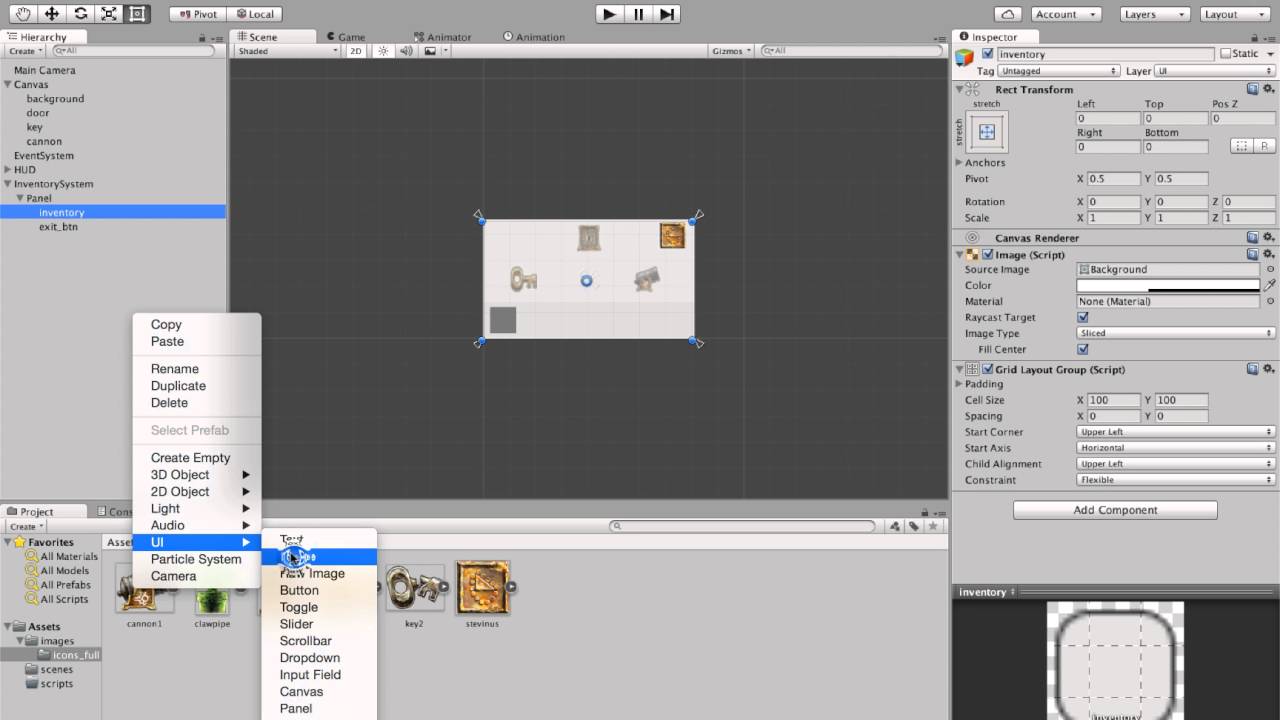Toggle scene lighting sun icon

(383, 51)
